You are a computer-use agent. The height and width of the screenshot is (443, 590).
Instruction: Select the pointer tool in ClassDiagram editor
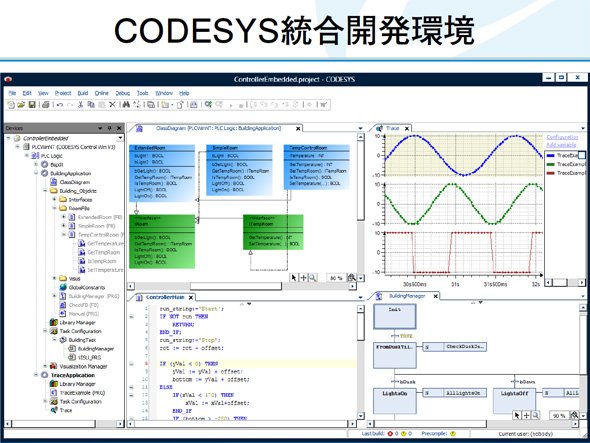click(294, 278)
